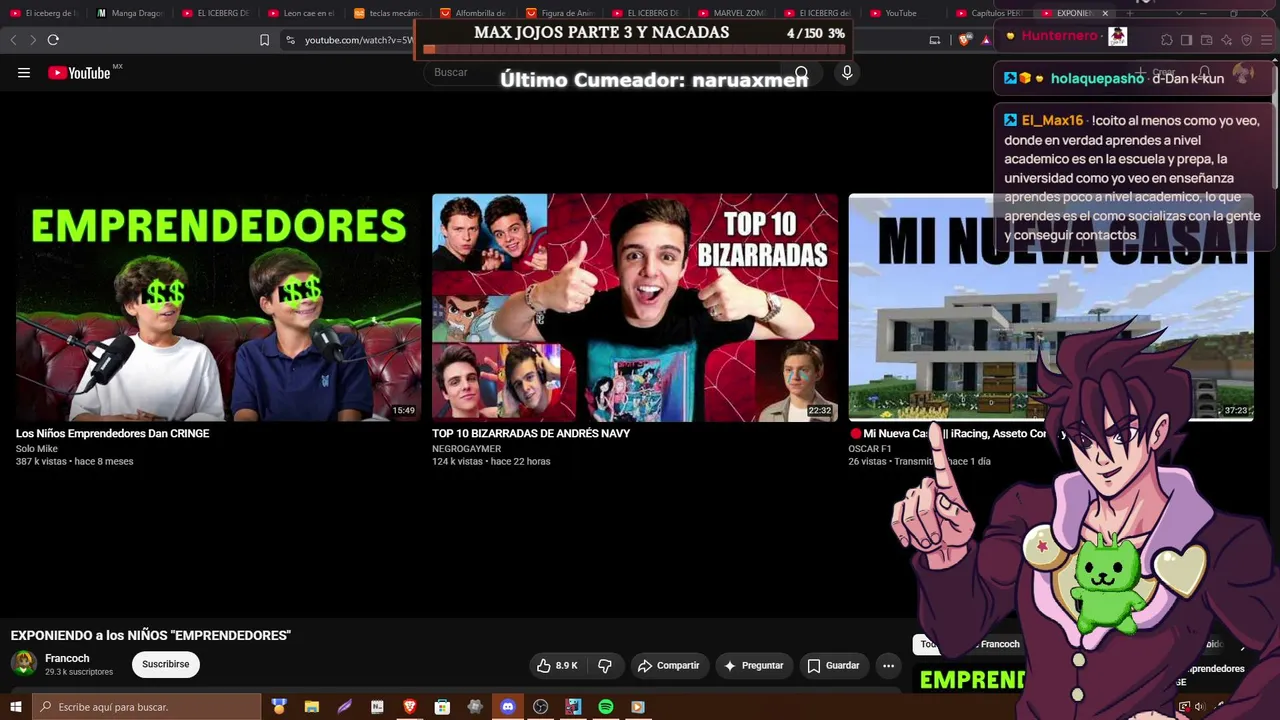This screenshot has height=720, width=1280.
Task: Dislike the video with thumbs down
Action: click(x=604, y=665)
